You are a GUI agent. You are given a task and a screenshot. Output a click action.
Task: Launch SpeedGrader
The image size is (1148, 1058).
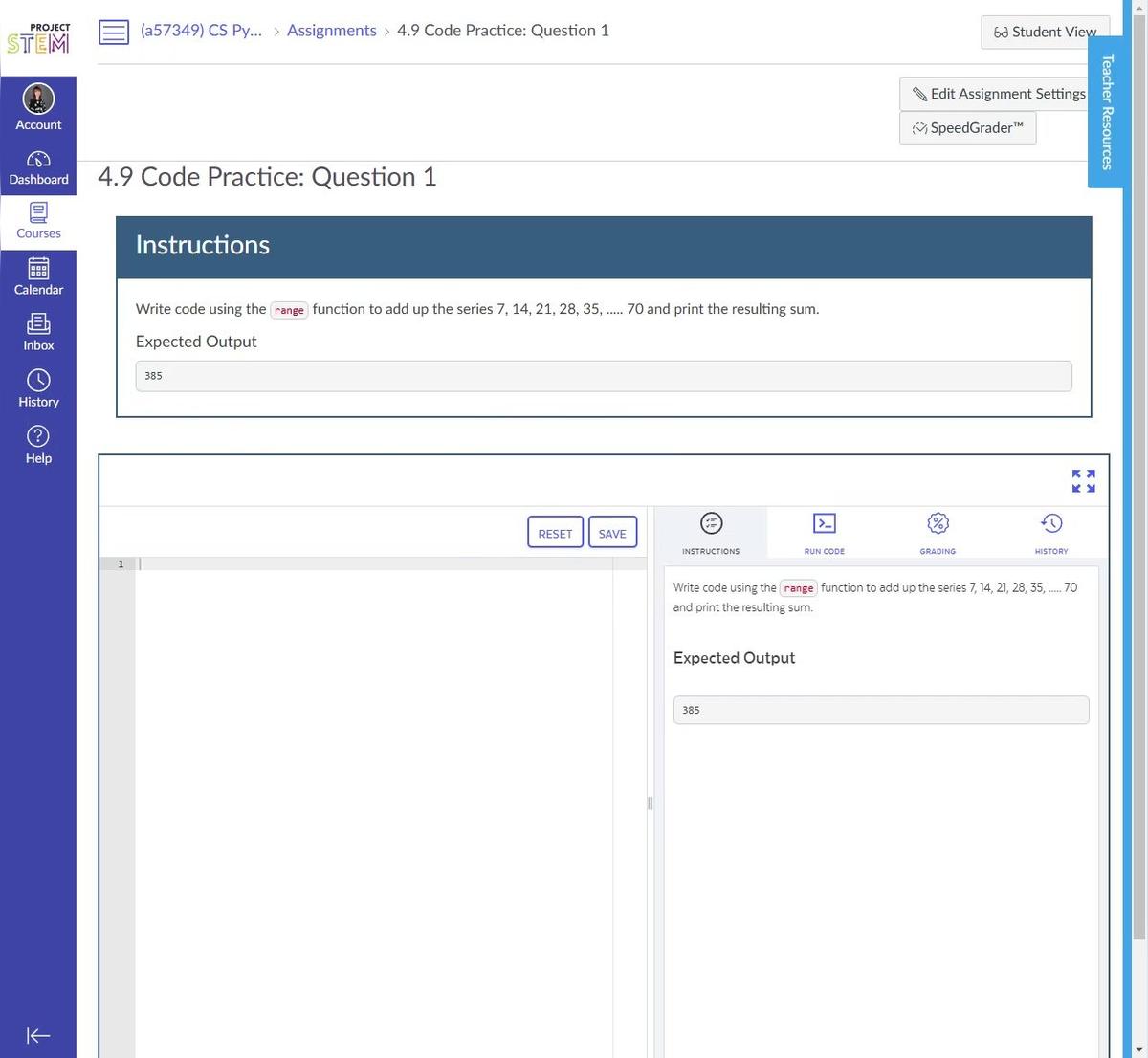pyautogui.click(x=966, y=127)
